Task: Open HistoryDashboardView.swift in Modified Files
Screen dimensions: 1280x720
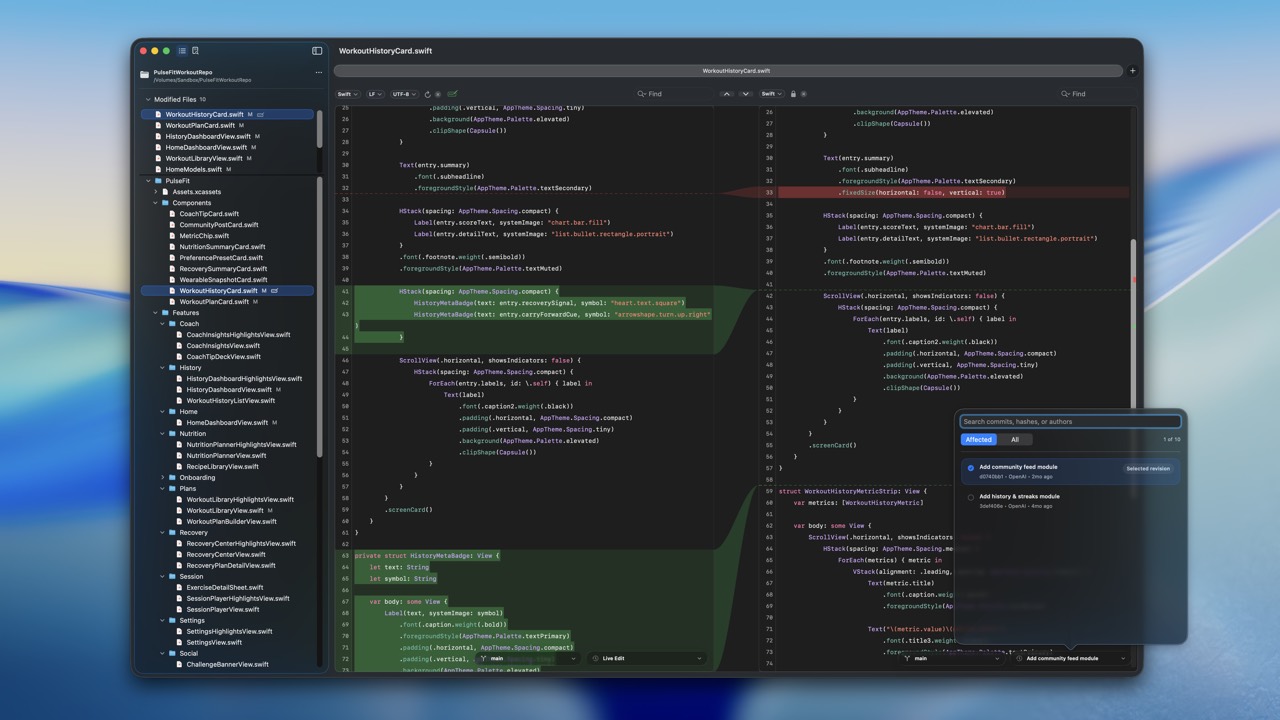Action: coord(208,137)
